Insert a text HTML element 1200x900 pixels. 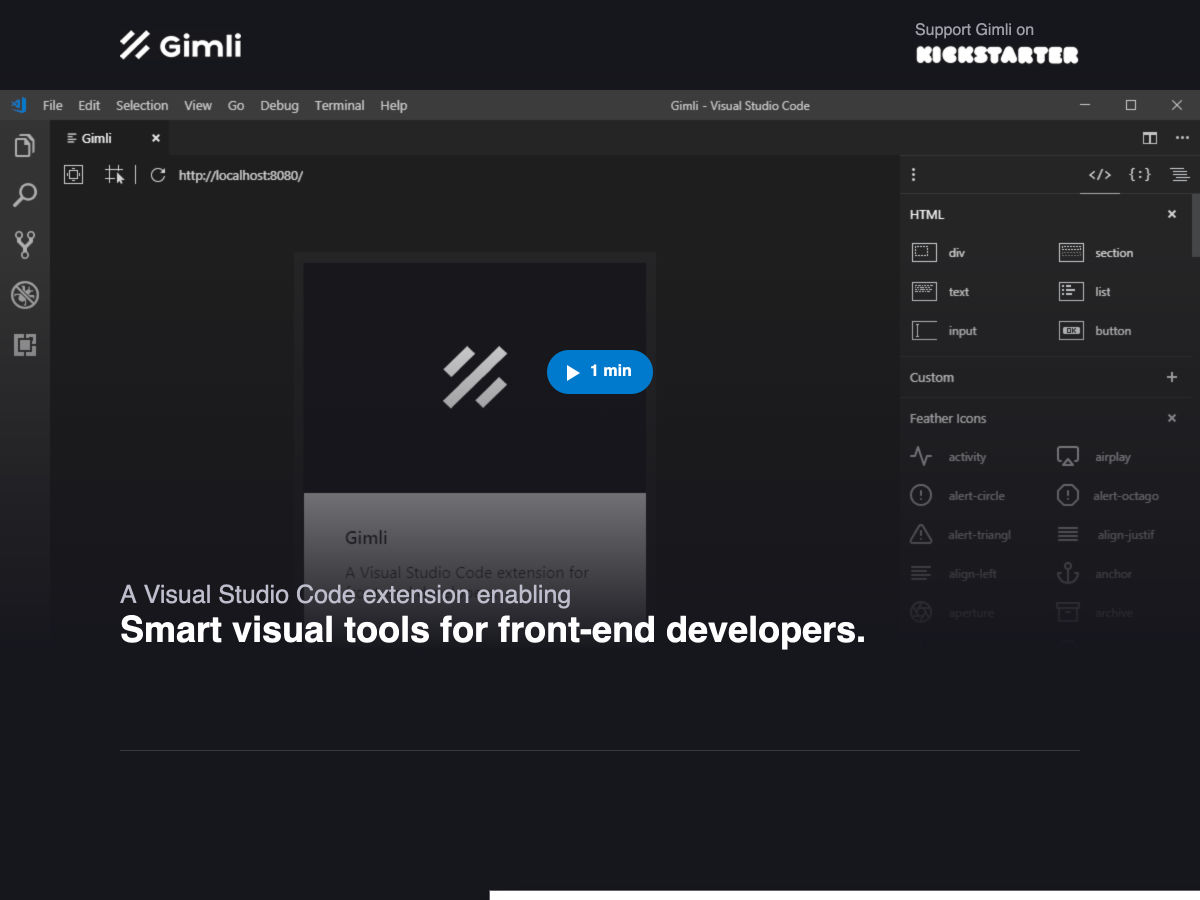(941, 292)
